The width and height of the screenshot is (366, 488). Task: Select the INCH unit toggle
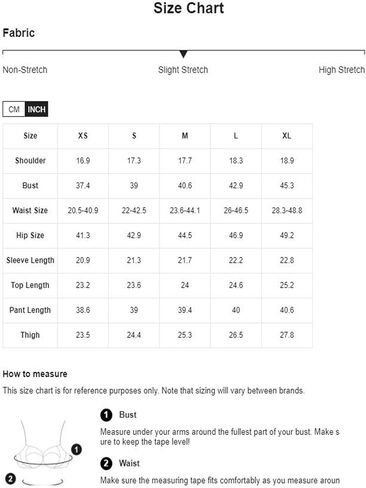coord(36,109)
